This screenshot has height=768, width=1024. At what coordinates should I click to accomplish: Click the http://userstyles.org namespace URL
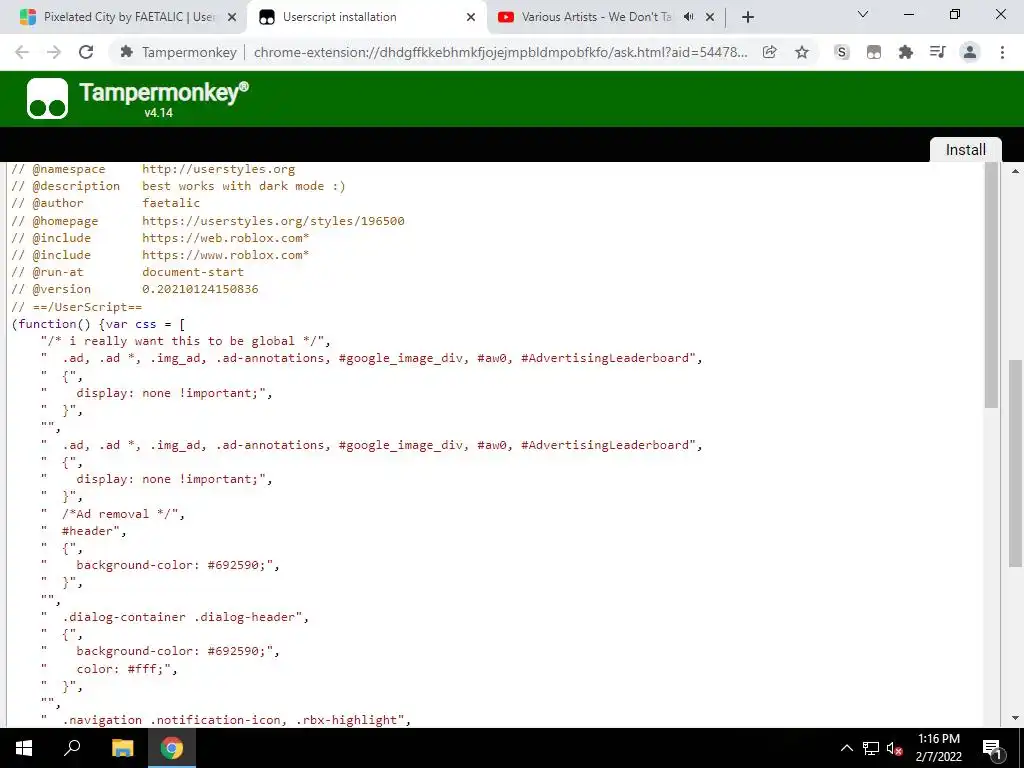pyautogui.click(x=218, y=169)
